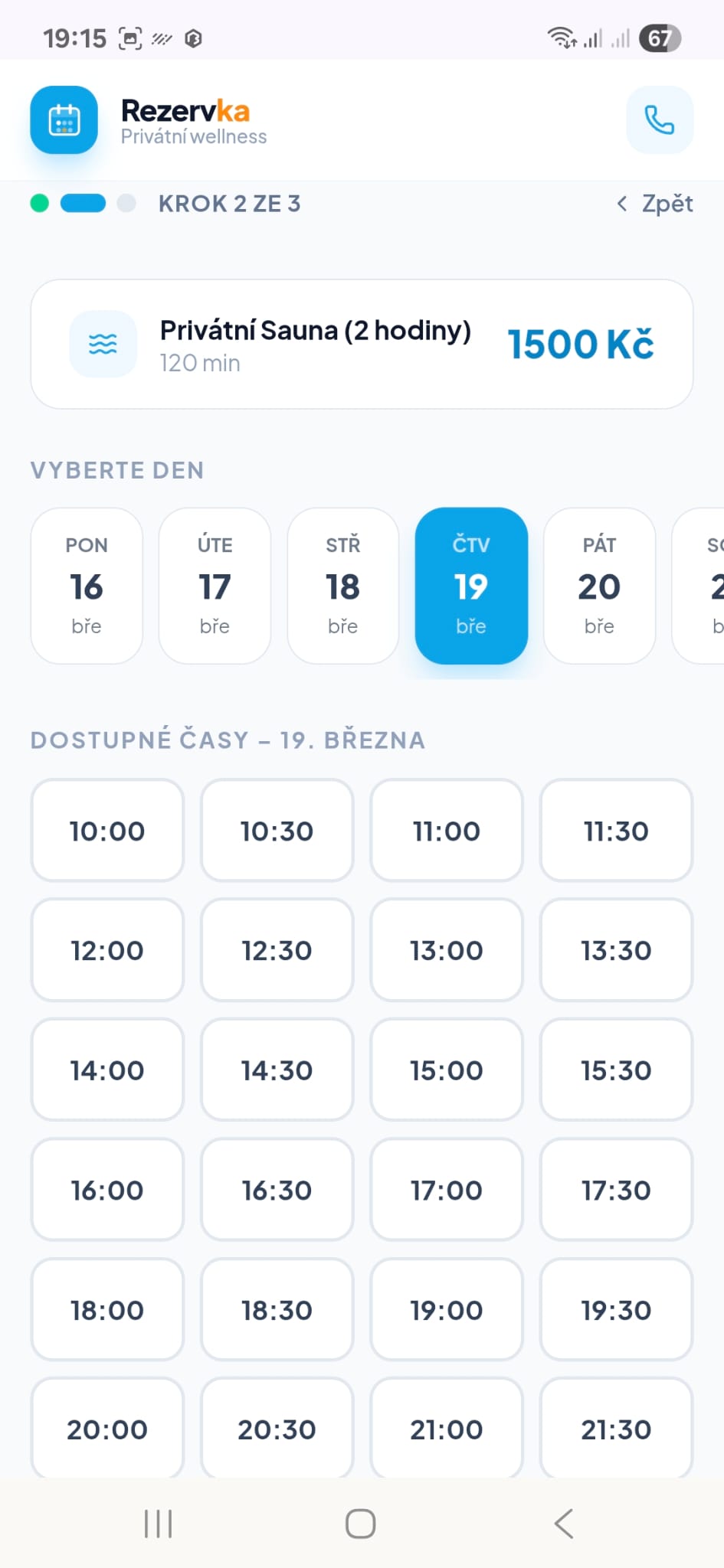Deselect the highlighted Thursday 19 option
724x1568 pixels.
click(471, 585)
